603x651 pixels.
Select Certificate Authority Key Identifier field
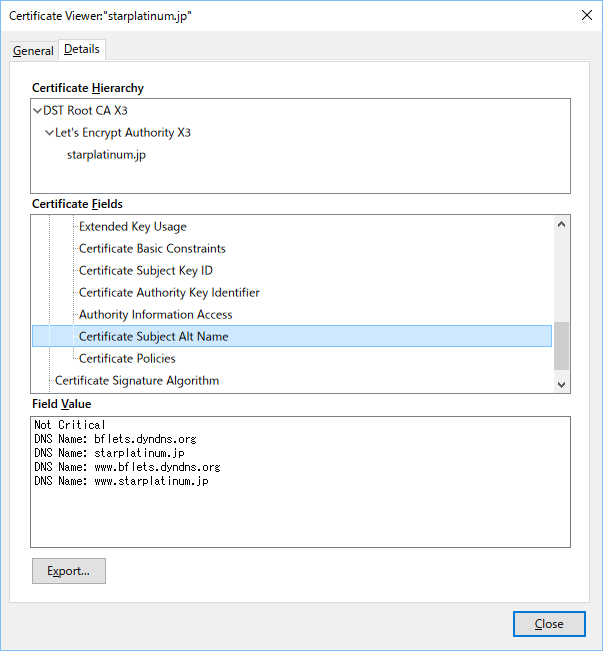[x=169, y=293]
